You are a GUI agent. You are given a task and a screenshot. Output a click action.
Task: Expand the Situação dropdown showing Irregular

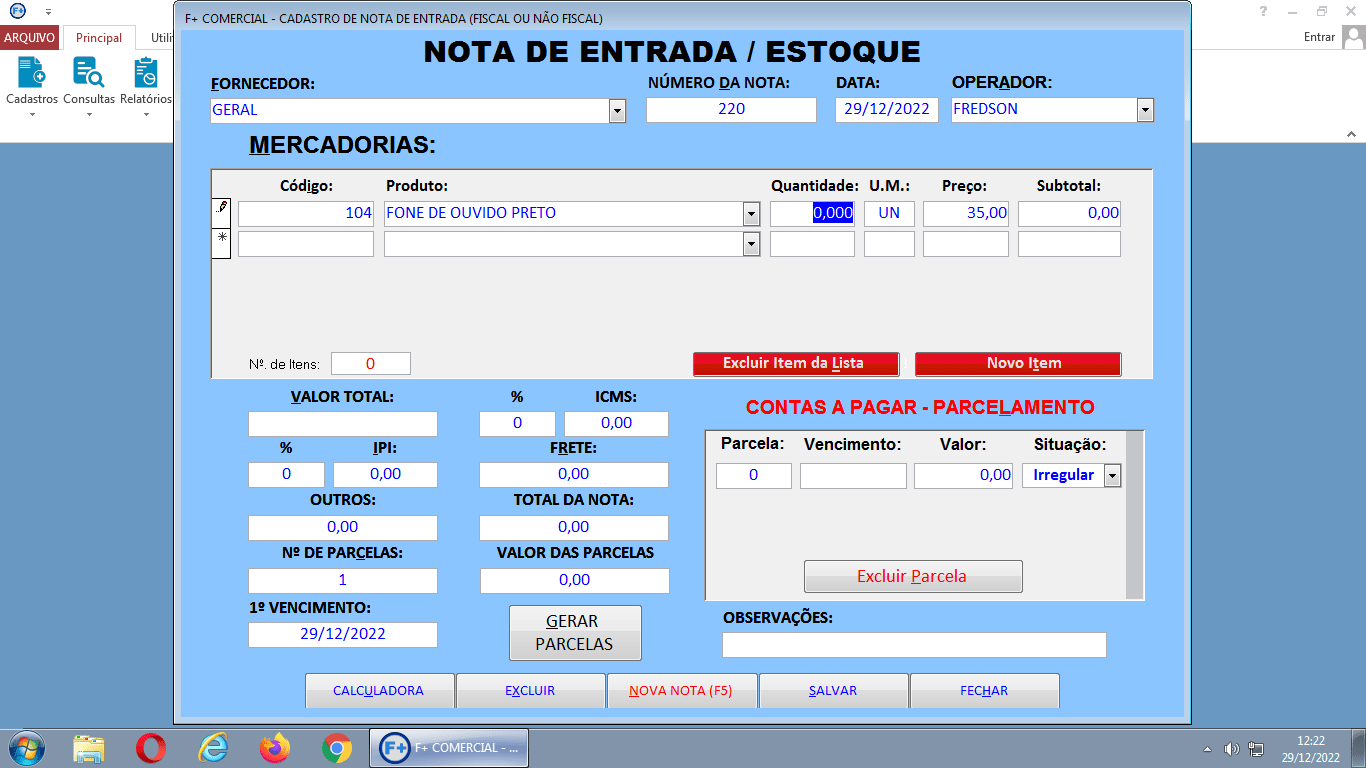1112,476
